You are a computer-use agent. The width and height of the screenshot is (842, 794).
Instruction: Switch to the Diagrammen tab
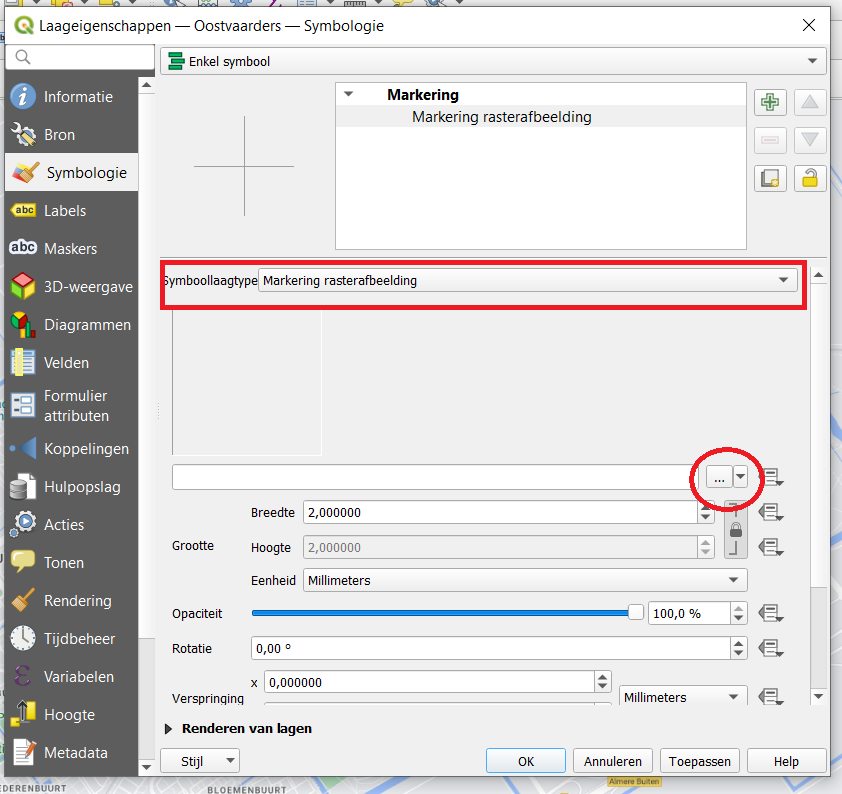(86, 325)
